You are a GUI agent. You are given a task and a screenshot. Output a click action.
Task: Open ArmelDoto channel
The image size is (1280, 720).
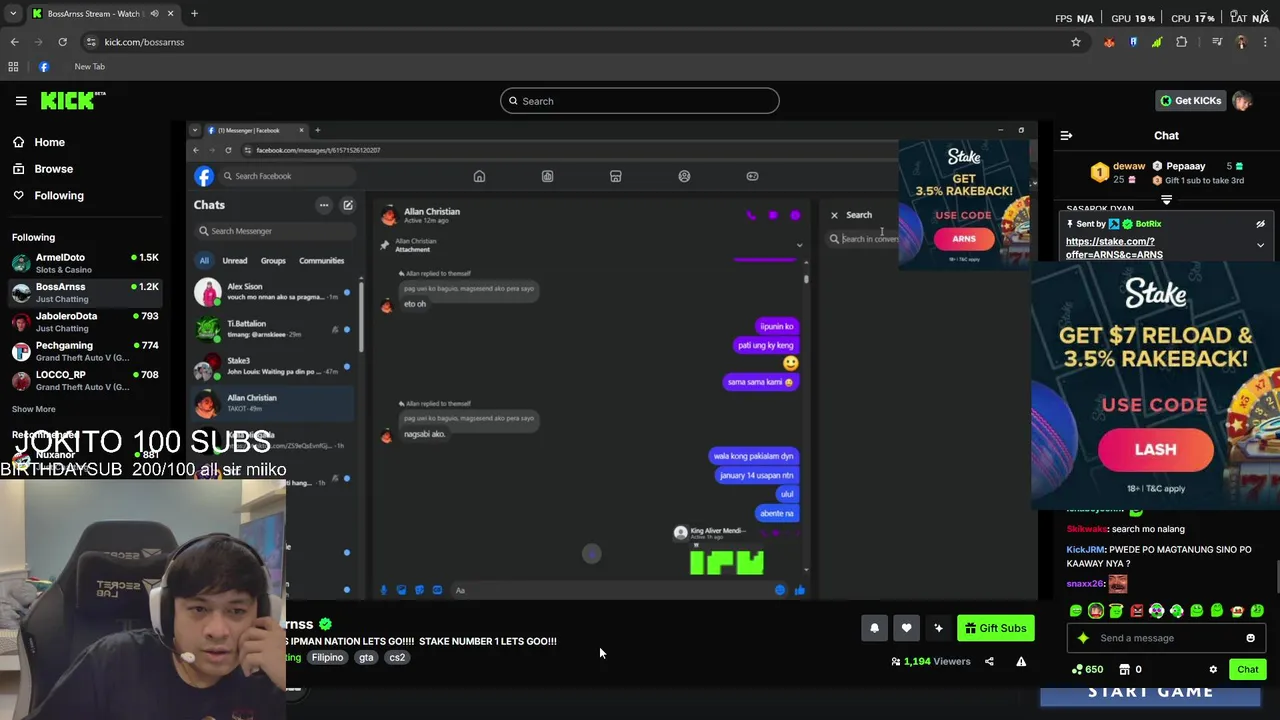tap(85, 263)
